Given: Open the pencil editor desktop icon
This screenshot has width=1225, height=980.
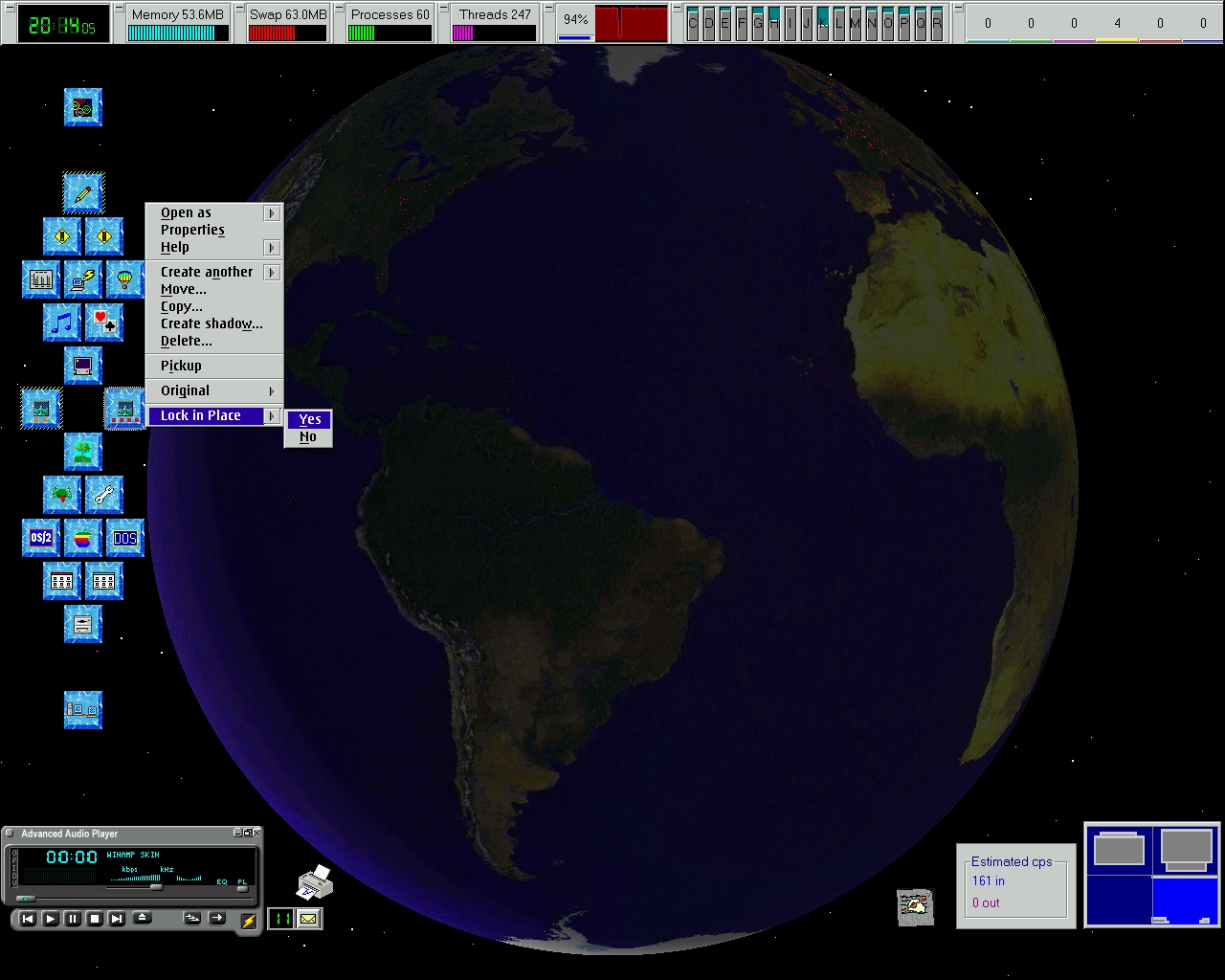Looking at the screenshot, I should tap(83, 193).
